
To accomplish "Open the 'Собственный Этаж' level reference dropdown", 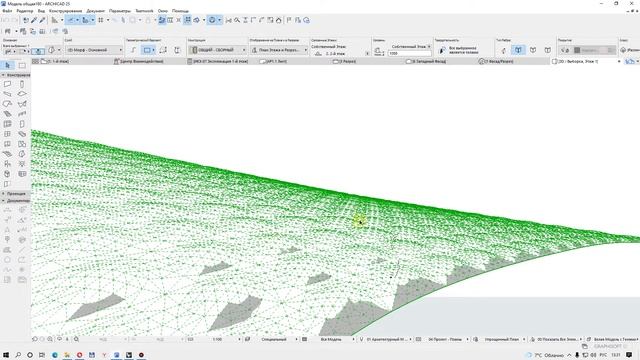I will [x=411, y=47].
